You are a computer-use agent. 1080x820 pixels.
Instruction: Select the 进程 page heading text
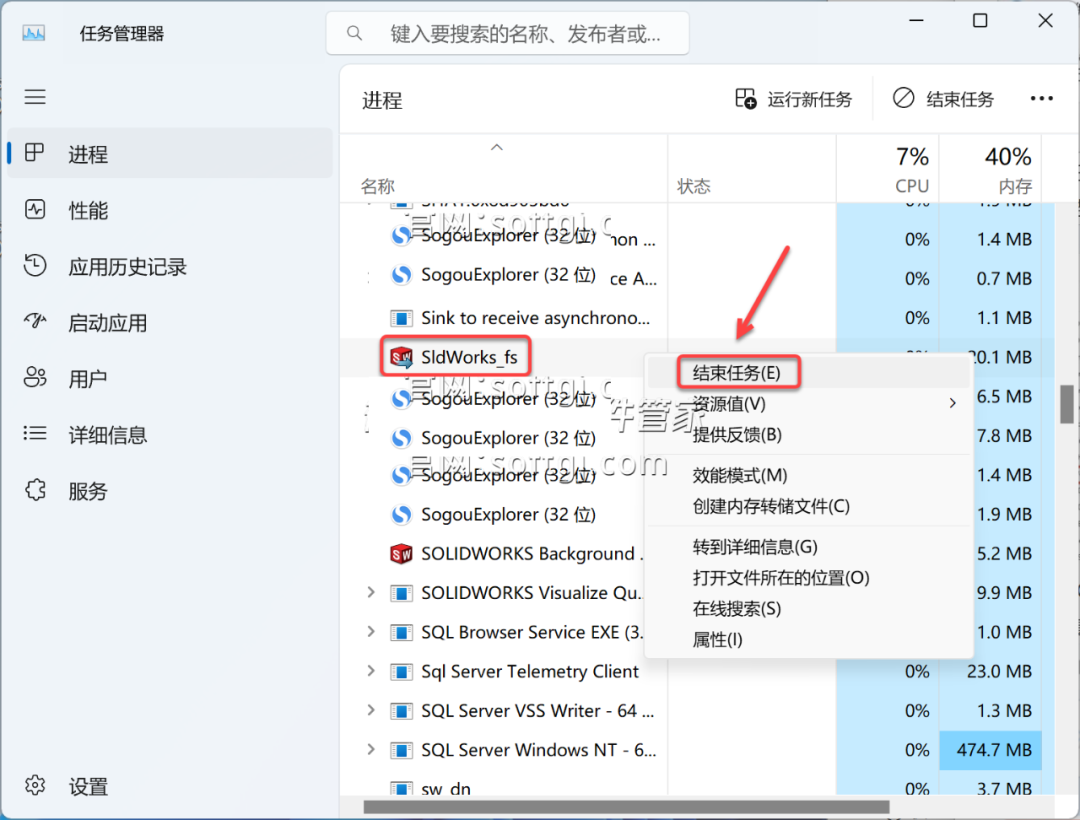click(x=382, y=101)
